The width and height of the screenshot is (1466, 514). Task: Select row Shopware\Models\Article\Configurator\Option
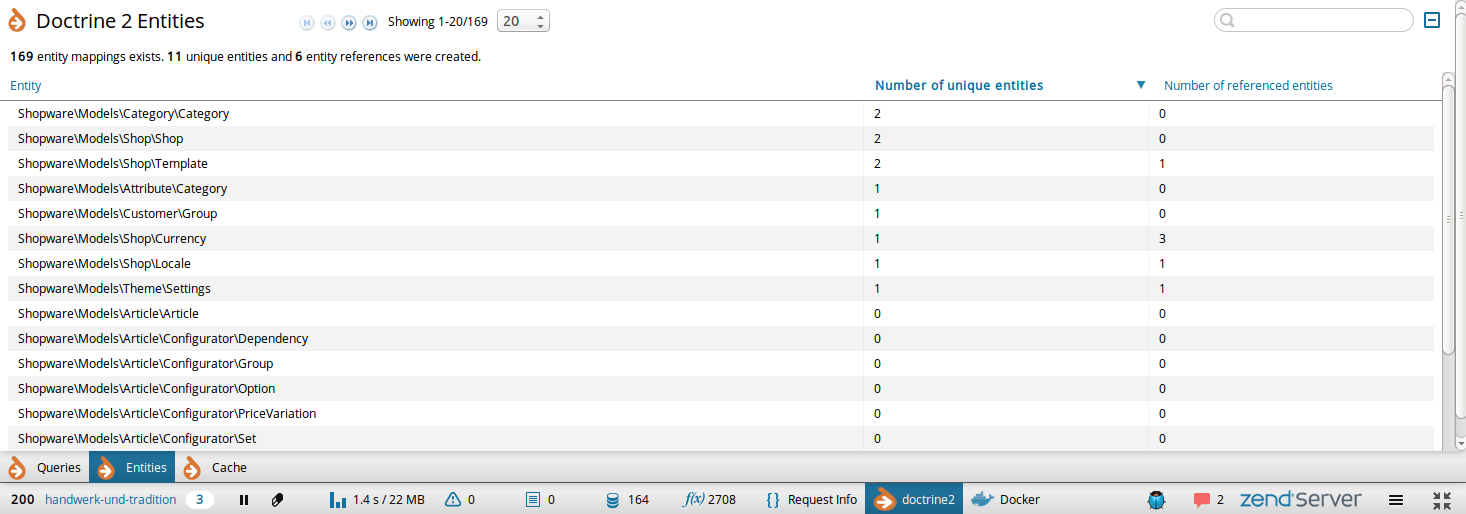pyautogui.click(x=721, y=389)
